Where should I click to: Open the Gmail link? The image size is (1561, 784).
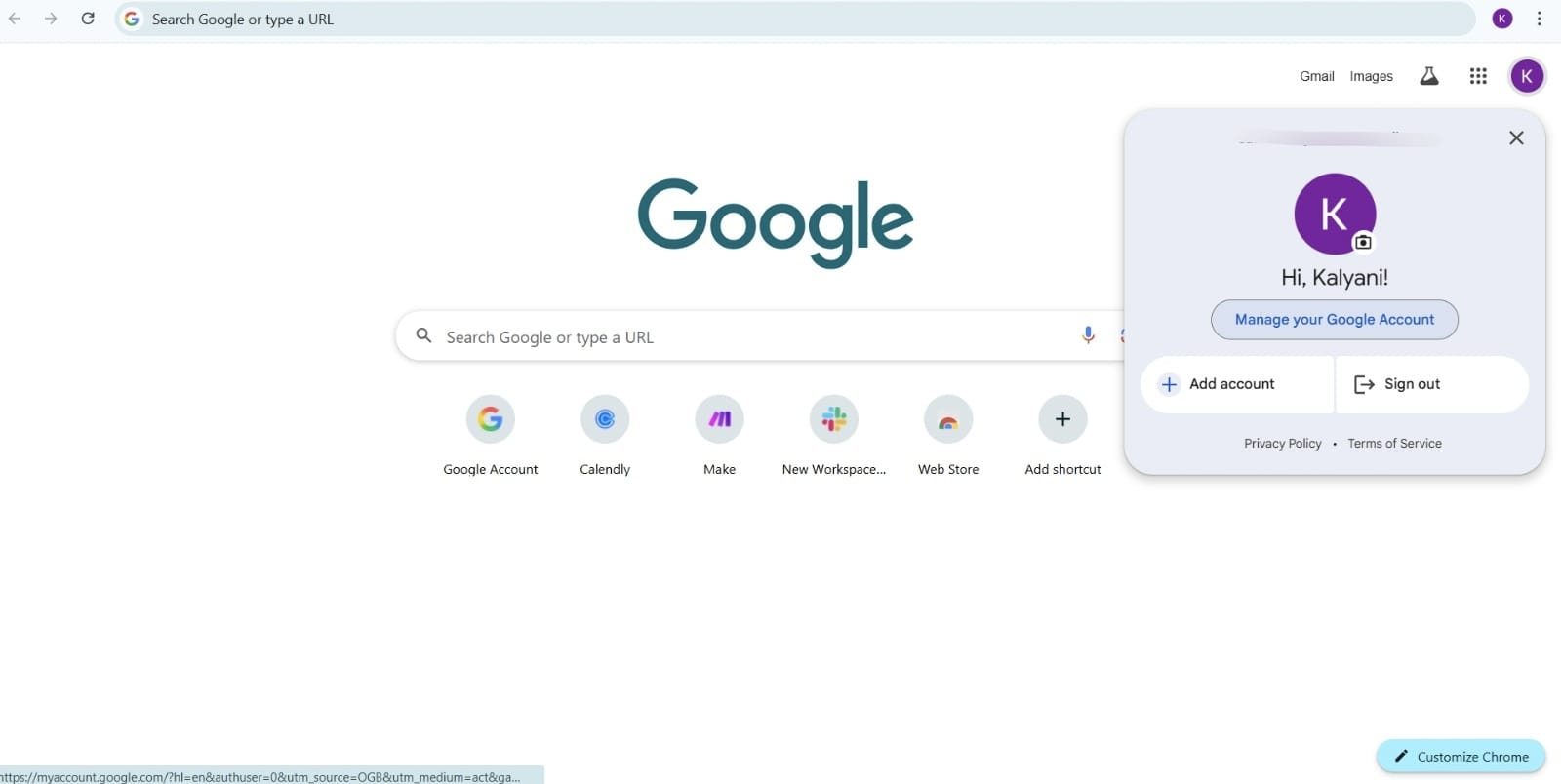pyautogui.click(x=1316, y=76)
